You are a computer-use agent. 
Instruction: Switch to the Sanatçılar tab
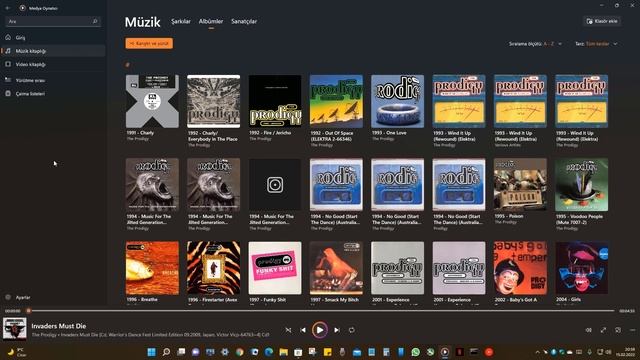pos(244,22)
